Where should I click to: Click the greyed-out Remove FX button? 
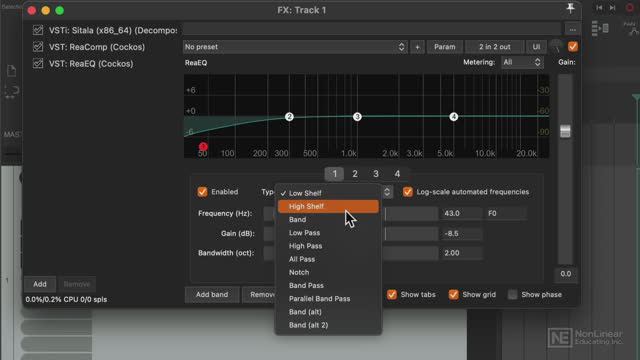[77, 284]
